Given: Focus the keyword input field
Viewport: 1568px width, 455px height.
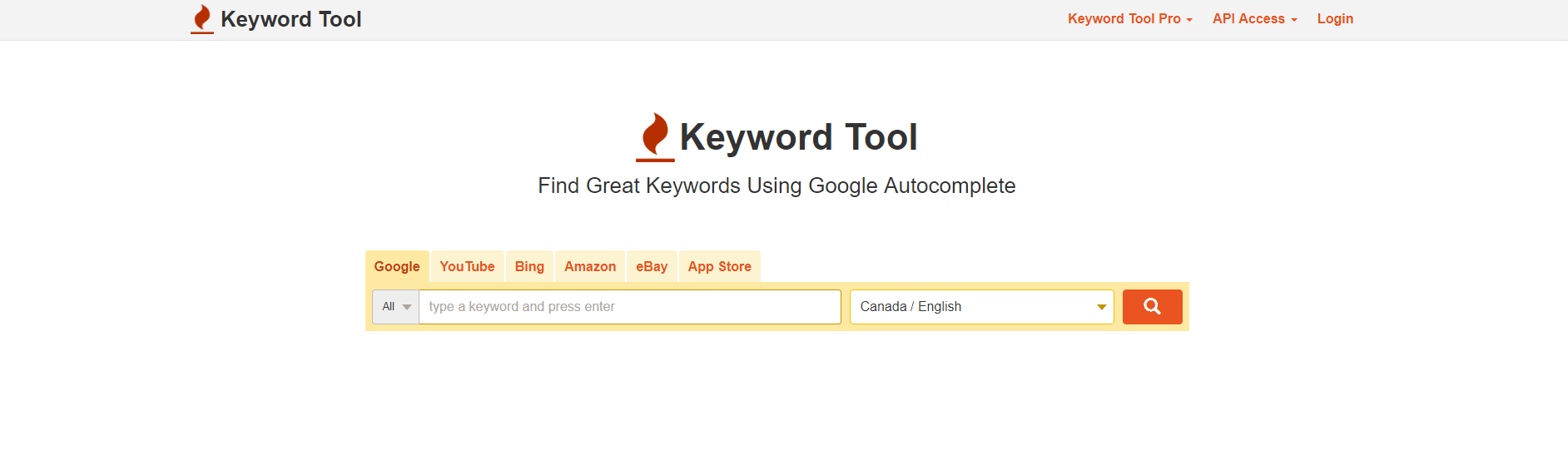Looking at the screenshot, I should tap(629, 307).
